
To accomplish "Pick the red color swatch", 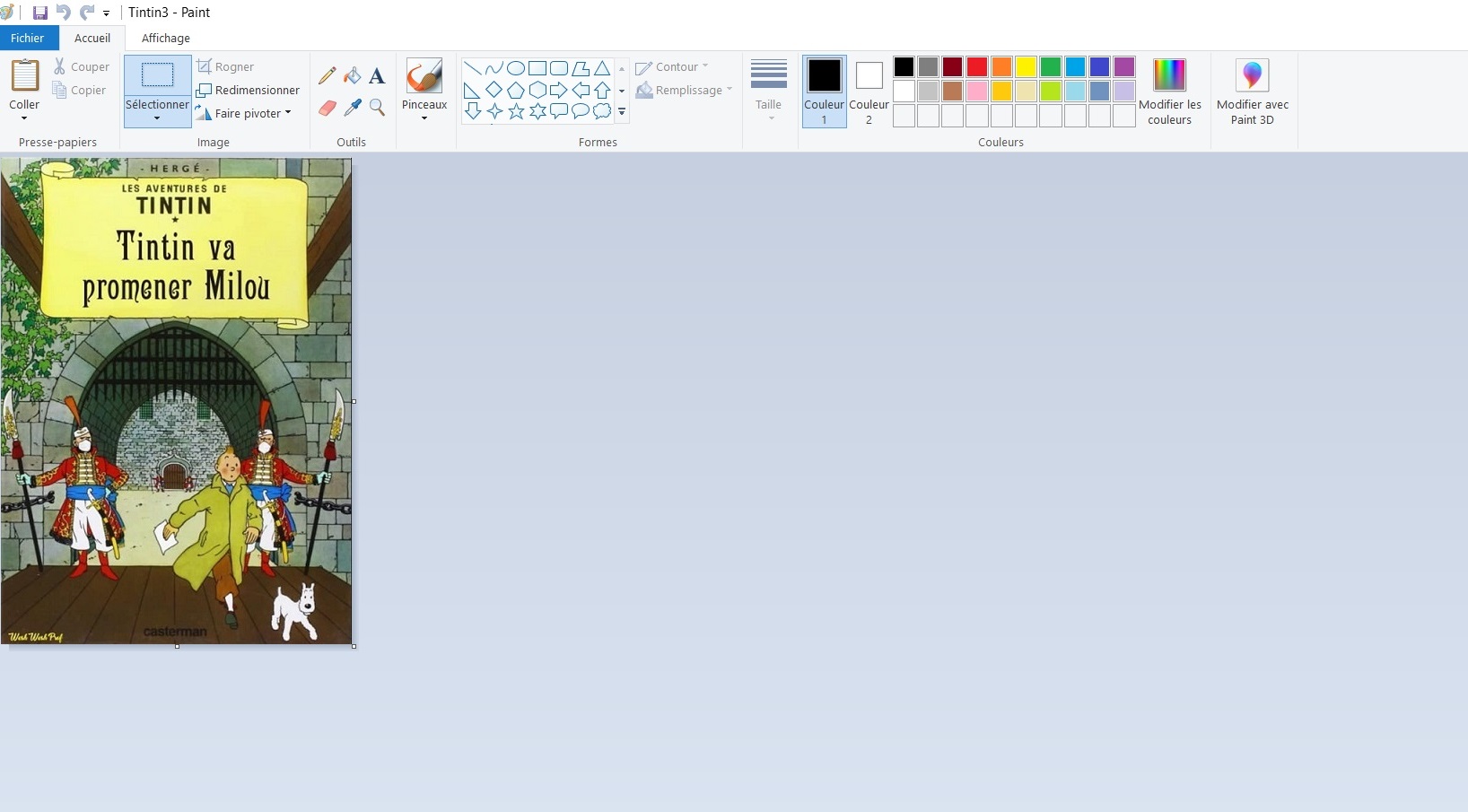I will click(x=977, y=66).
